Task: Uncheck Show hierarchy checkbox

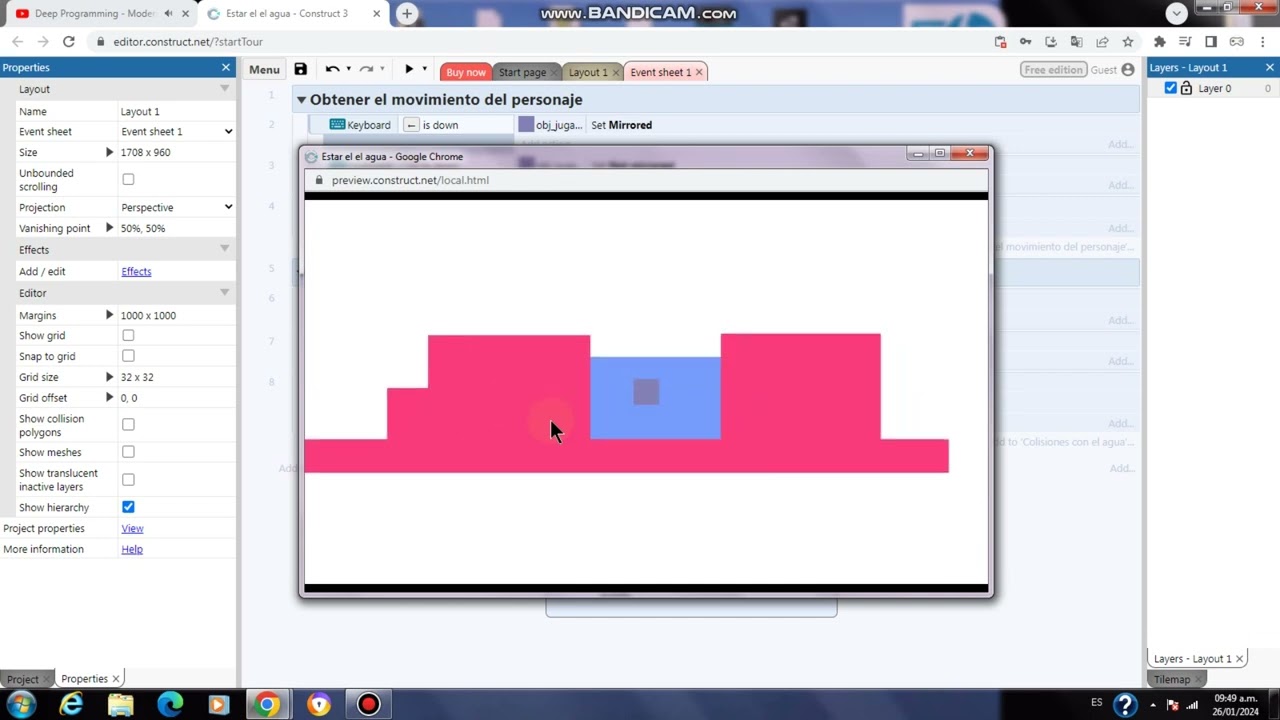Action: coord(128,507)
